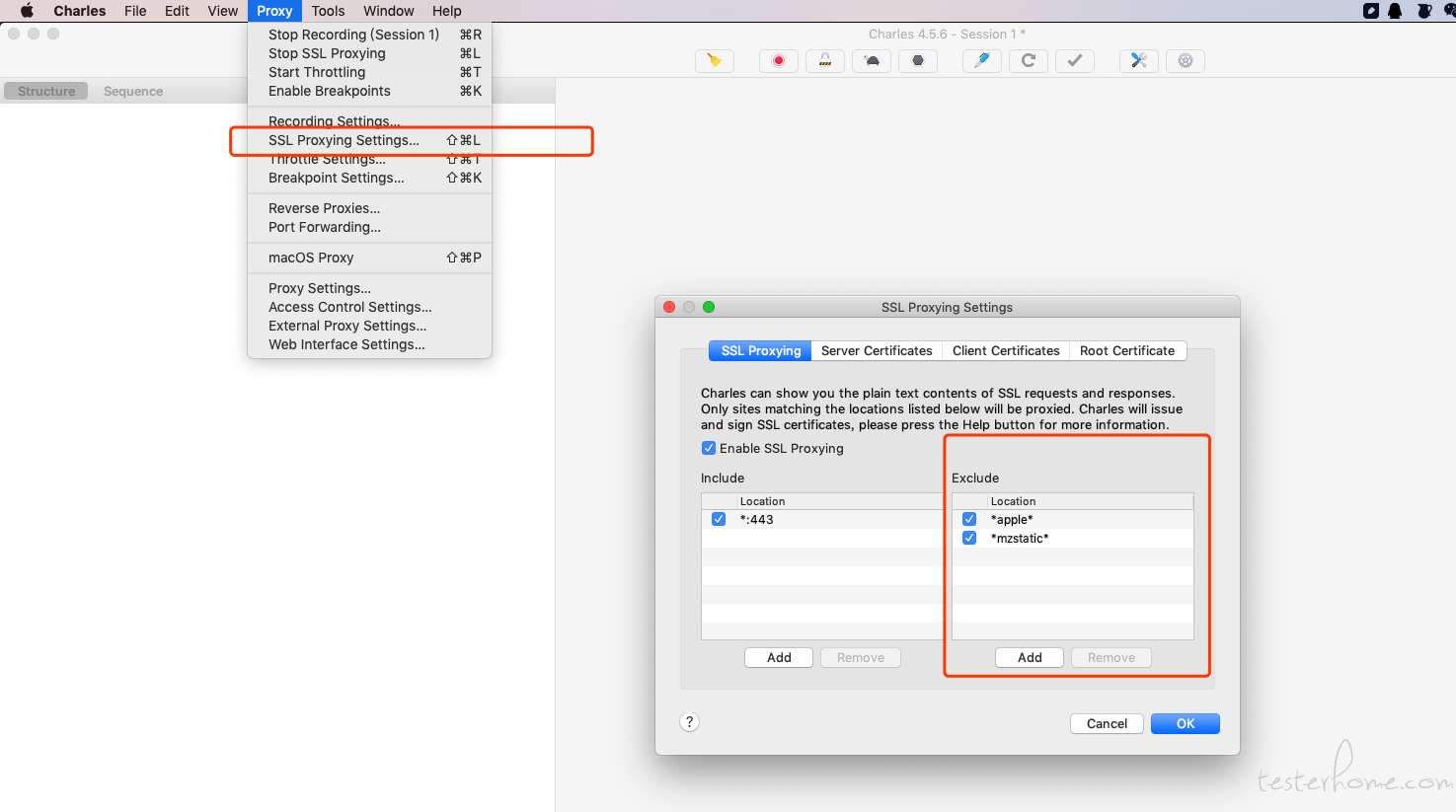
Task: Open Tools via wrench and screwdriver icon
Action: (x=1139, y=61)
